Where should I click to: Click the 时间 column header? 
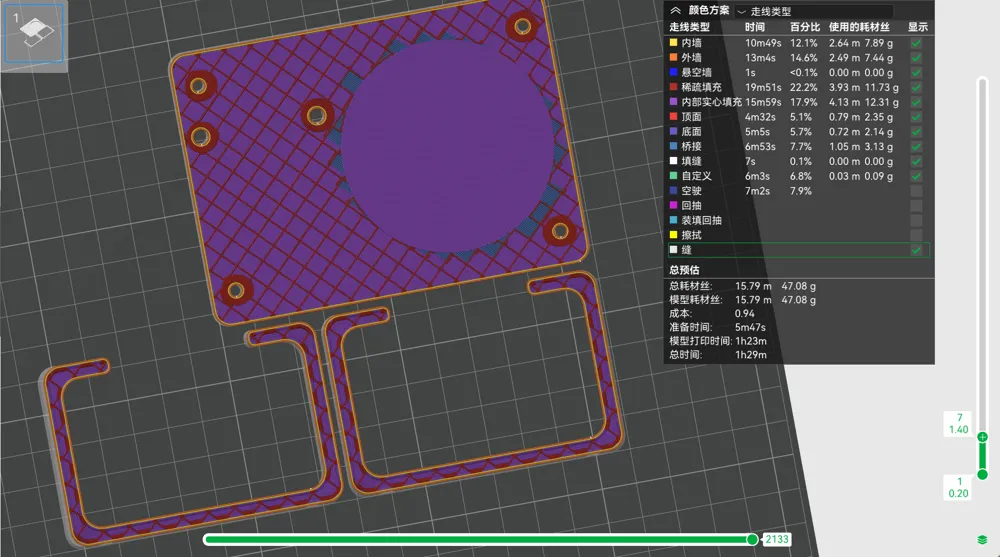coord(755,27)
